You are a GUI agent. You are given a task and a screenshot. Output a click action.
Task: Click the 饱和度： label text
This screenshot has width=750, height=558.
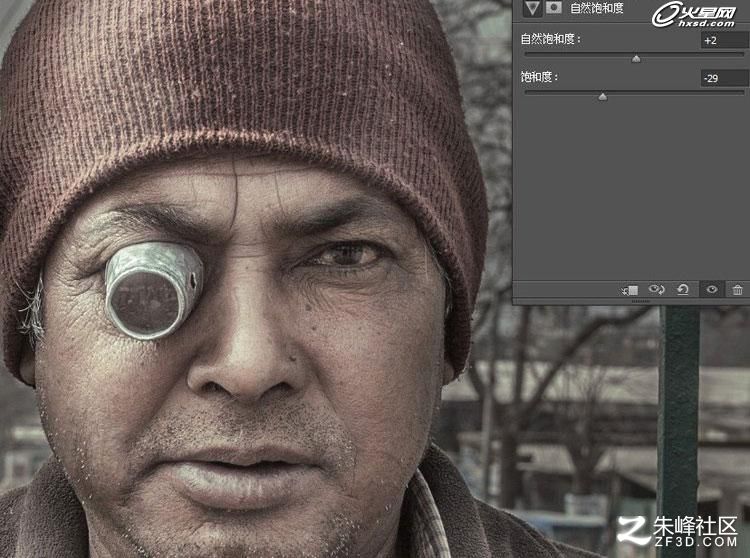[540, 77]
